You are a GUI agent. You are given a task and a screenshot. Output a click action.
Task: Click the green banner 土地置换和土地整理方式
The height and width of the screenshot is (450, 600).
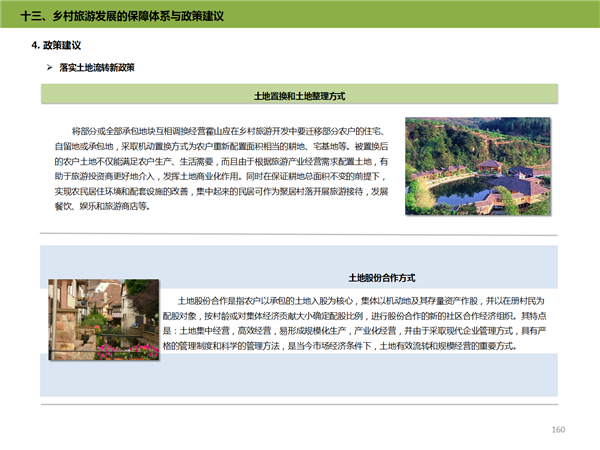(300, 95)
